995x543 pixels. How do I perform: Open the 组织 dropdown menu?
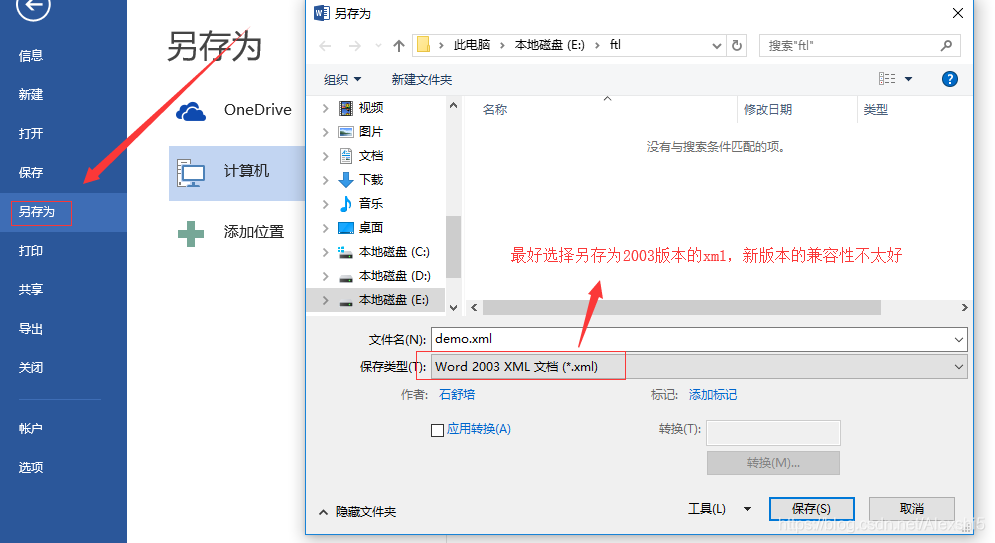(x=343, y=79)
